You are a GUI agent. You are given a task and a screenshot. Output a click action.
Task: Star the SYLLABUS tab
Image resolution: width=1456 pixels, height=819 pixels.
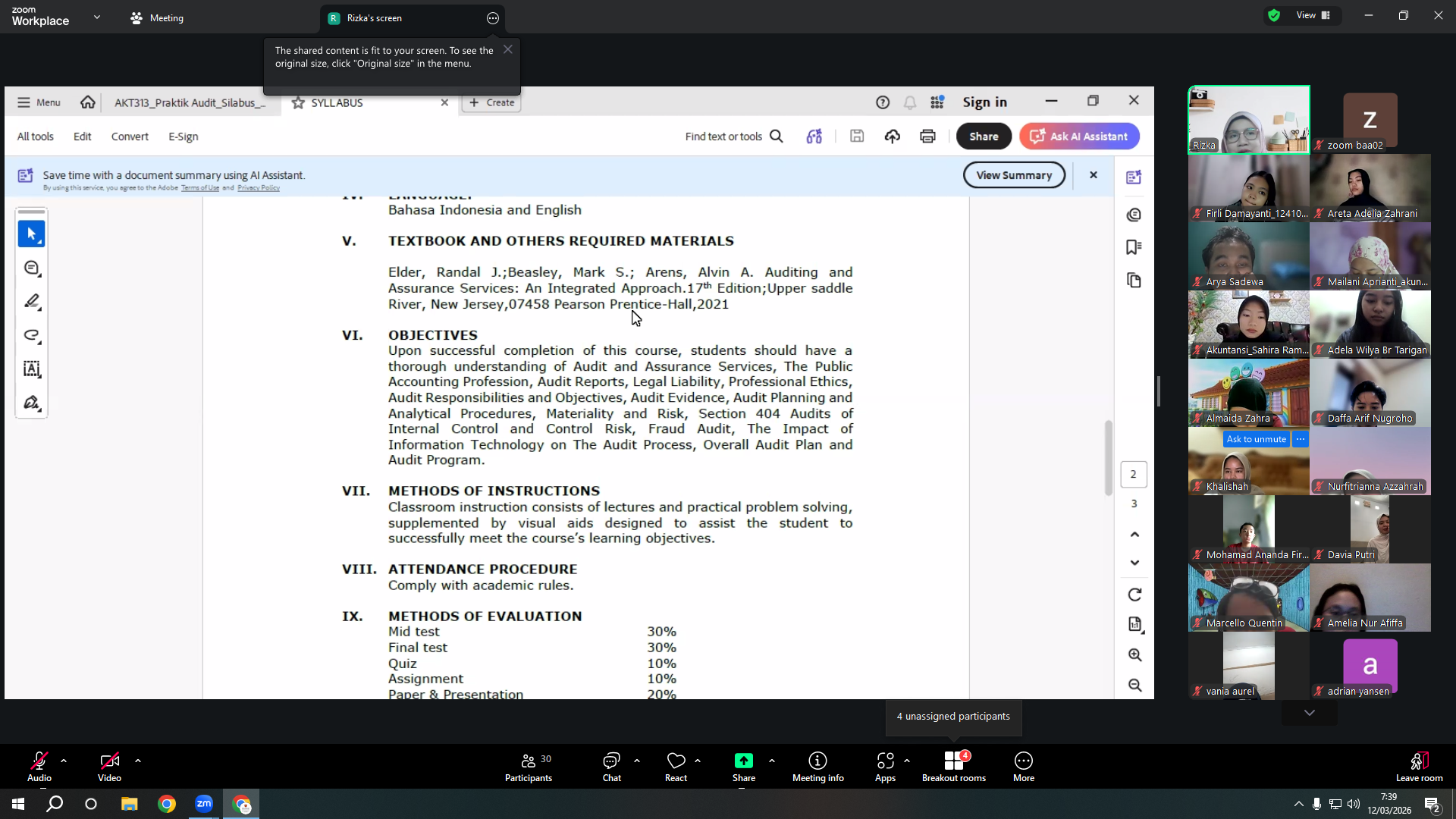click(298, 102)
